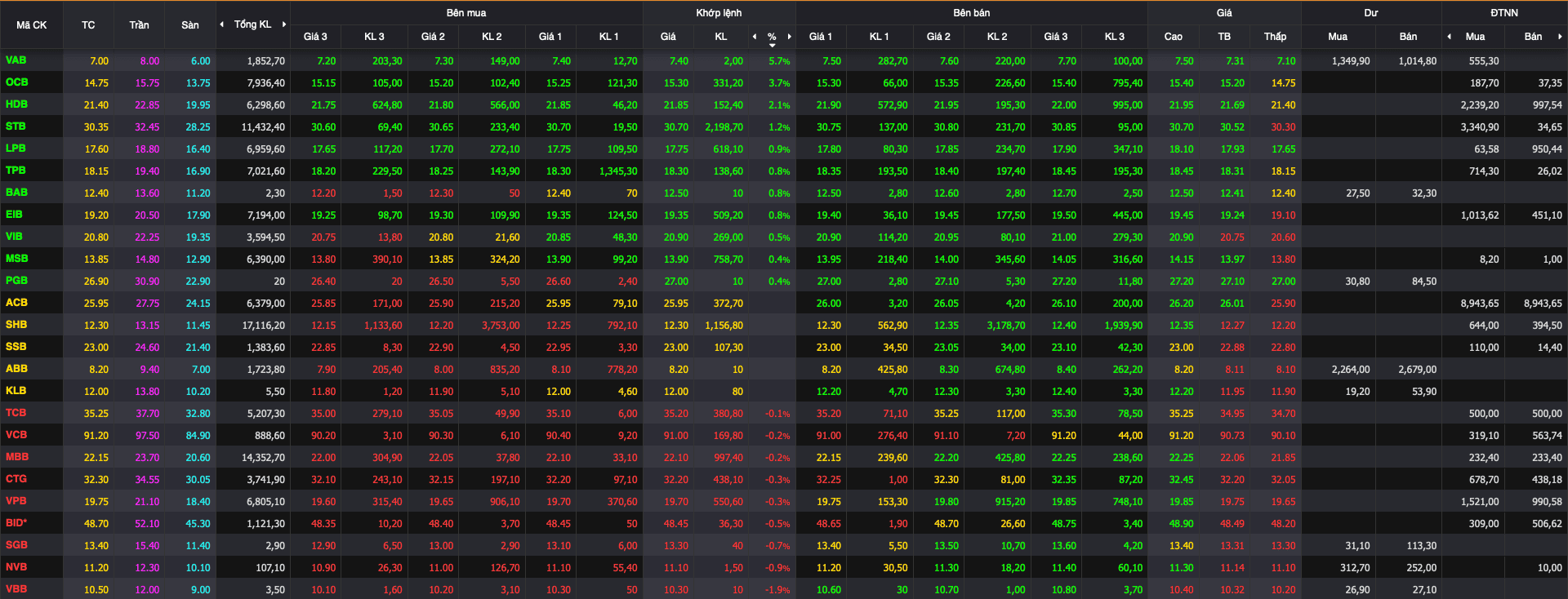Sort by the Mã CK column header

tap(31, 25)
